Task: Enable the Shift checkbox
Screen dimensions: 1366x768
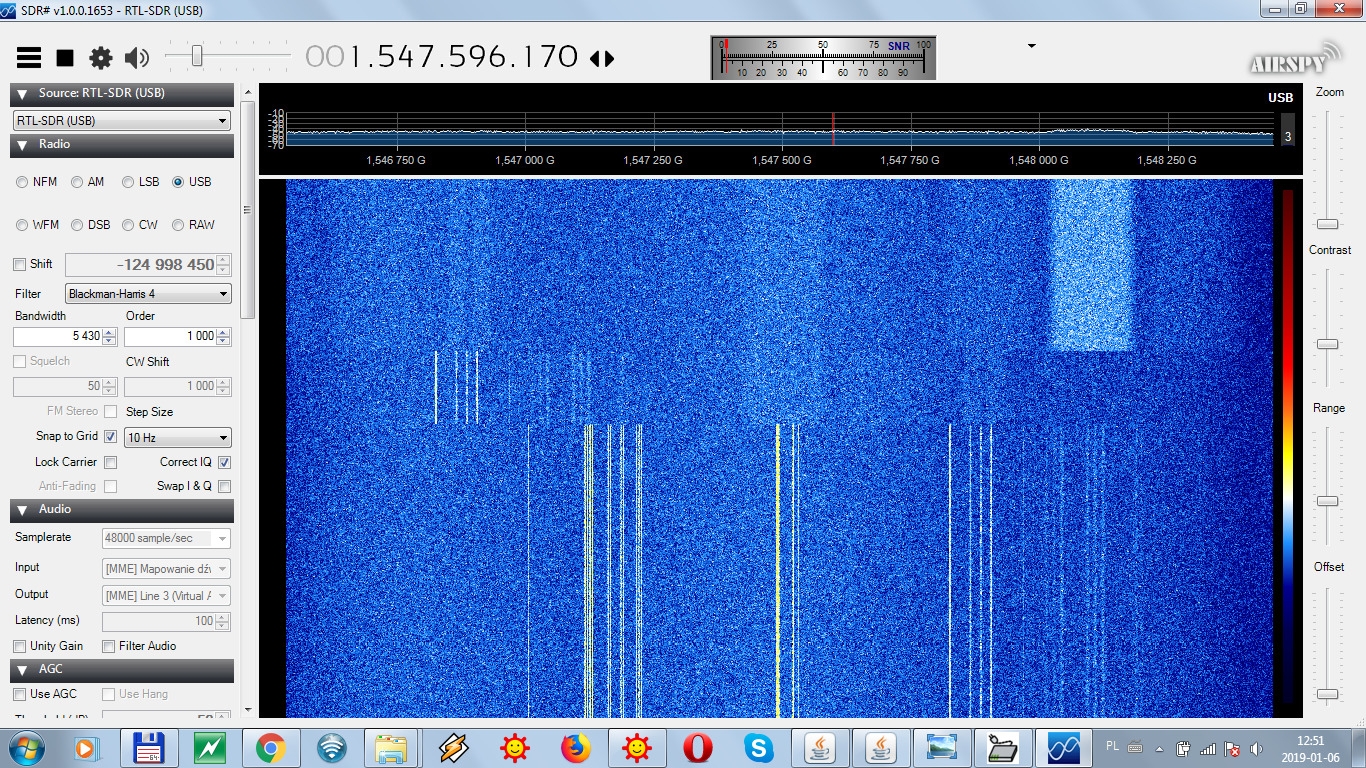Action: click(20, 264)
